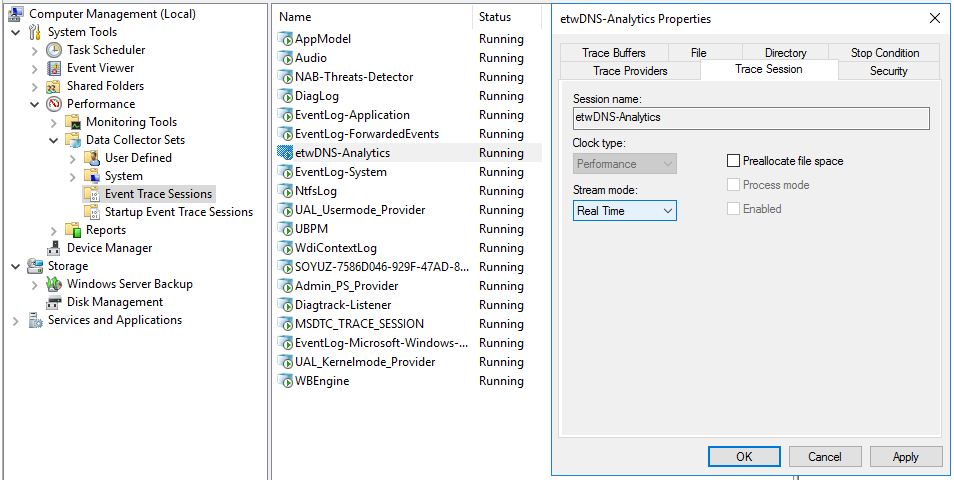Switch to the Trace Providers tab

[629, 71]
